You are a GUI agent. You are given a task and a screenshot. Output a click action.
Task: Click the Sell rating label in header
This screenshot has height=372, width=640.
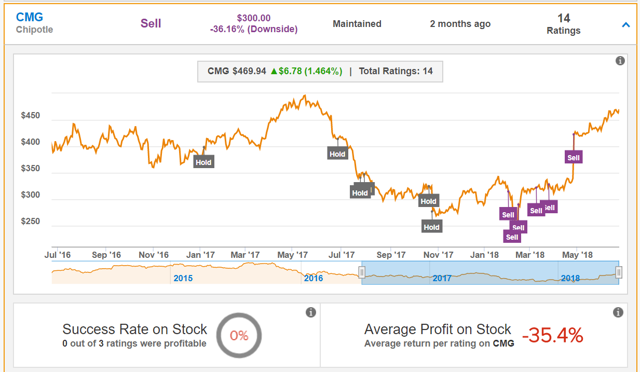[x=151, y=24]
